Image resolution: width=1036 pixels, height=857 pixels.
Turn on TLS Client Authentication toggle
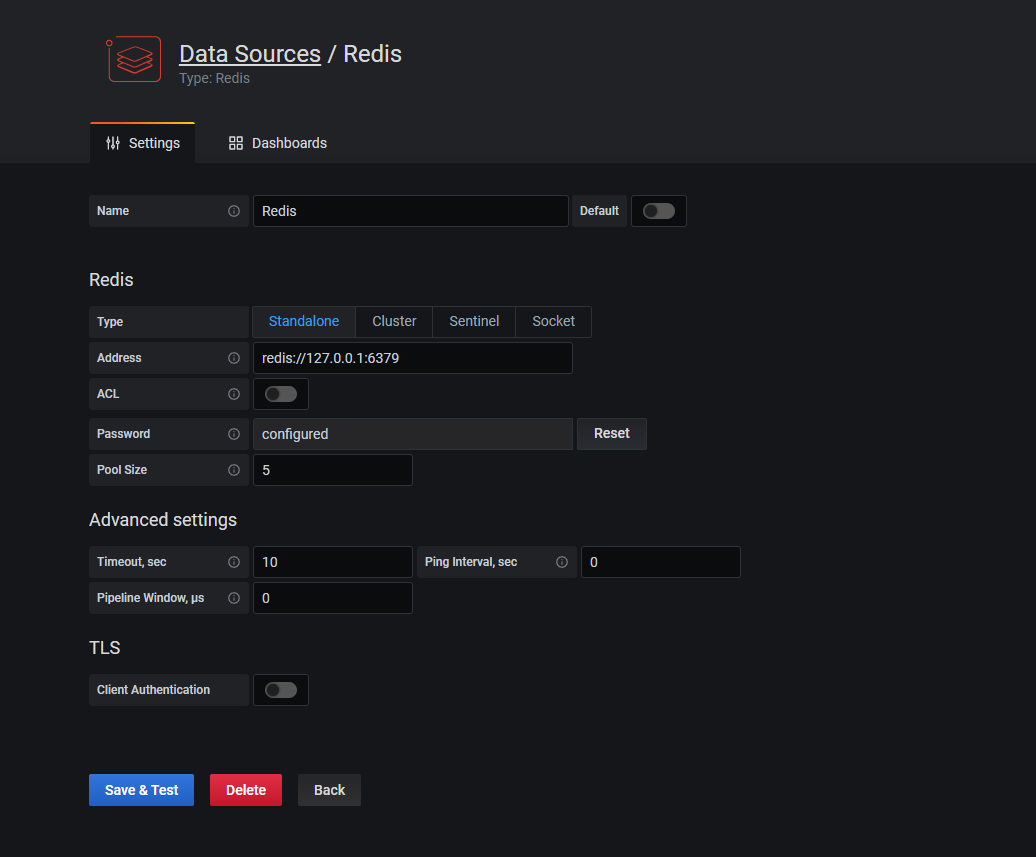(281, 690)
